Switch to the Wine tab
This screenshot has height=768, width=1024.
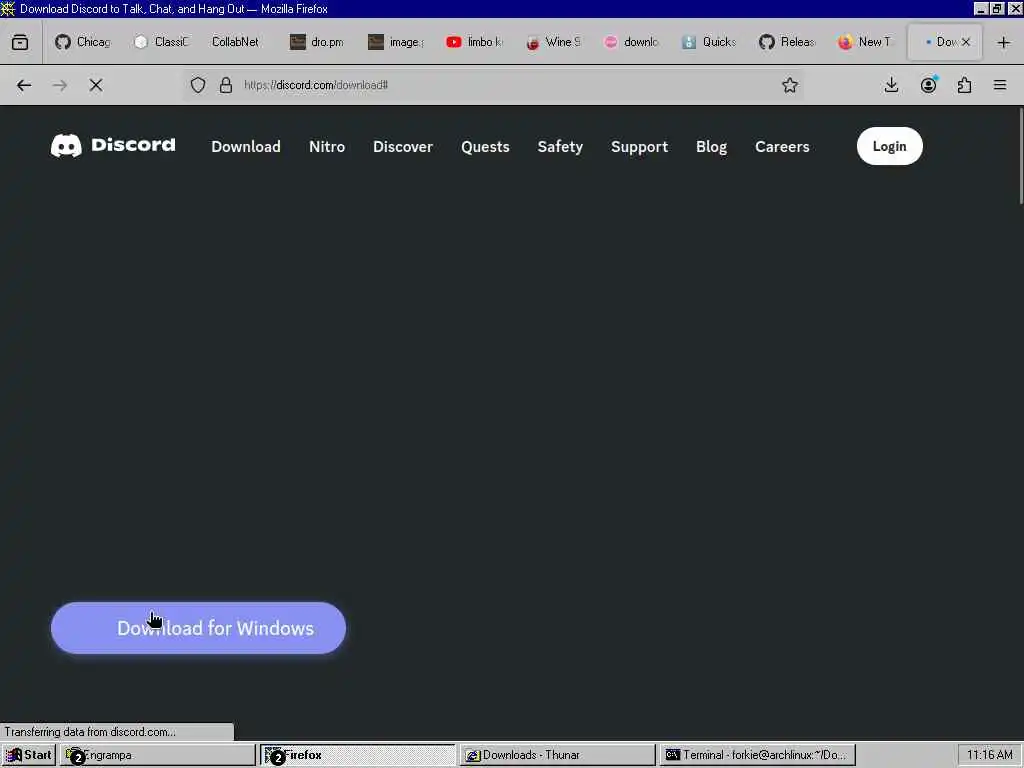click(552, 42)
